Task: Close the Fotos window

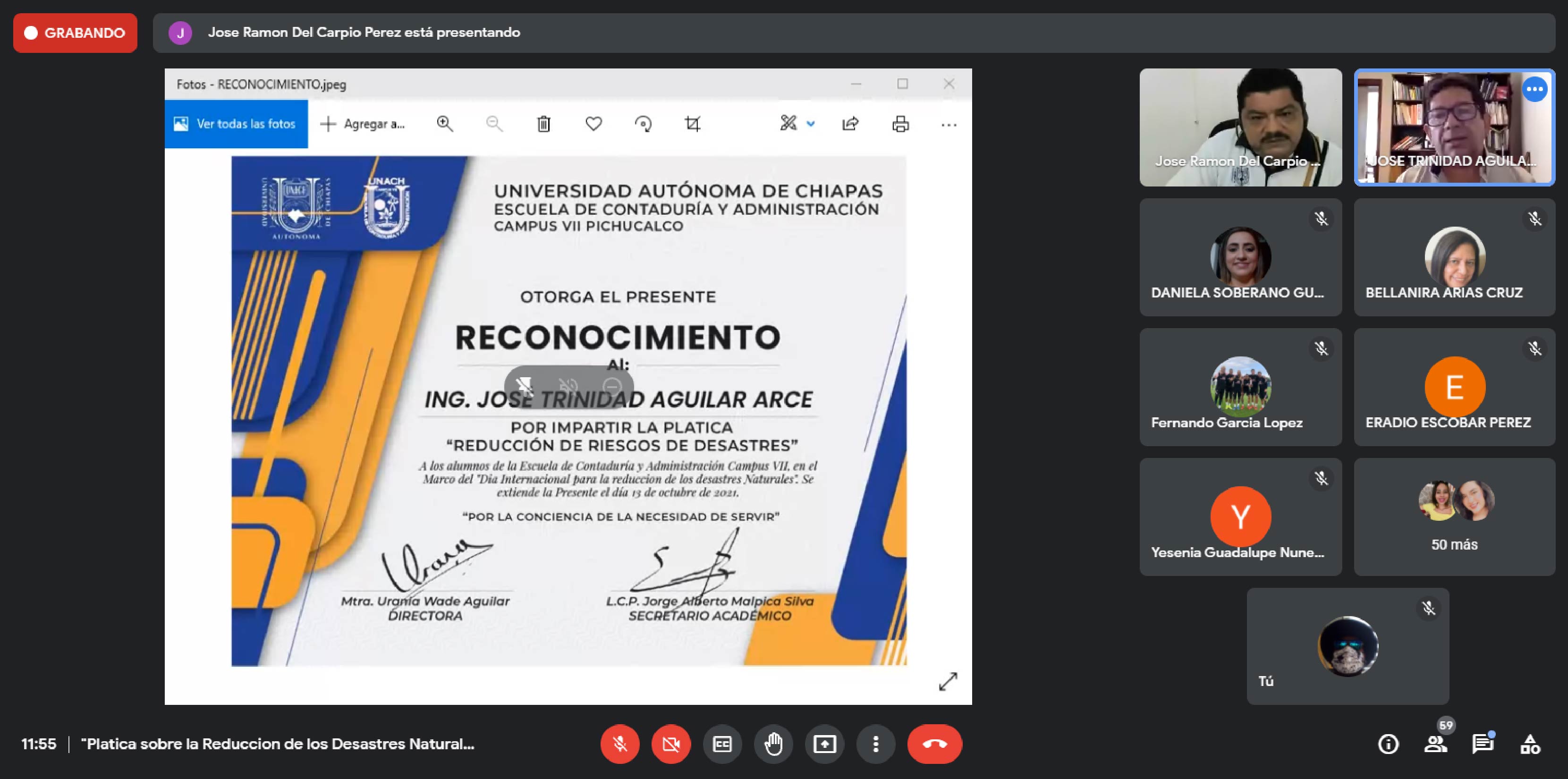Action: coord(949,84)
